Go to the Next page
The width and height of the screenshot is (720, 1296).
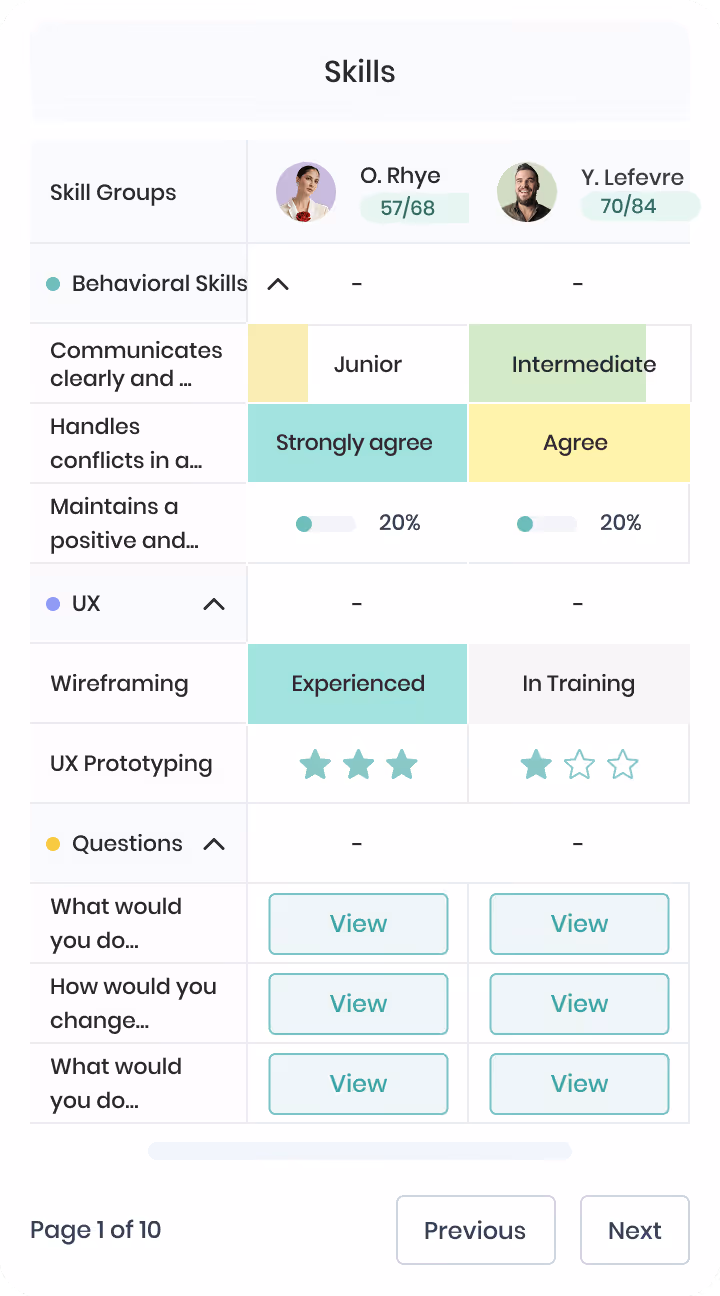click(635, 1230)
